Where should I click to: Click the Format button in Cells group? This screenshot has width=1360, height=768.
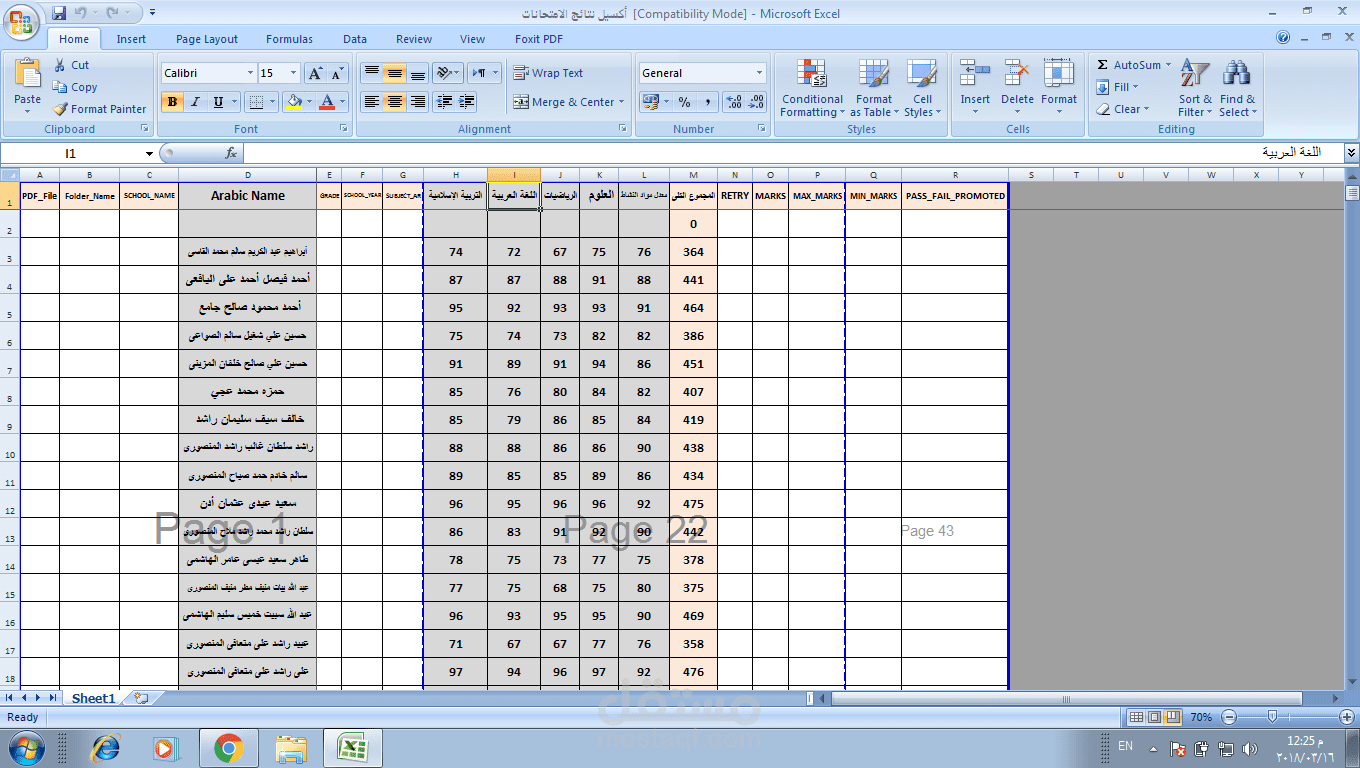1059,88
